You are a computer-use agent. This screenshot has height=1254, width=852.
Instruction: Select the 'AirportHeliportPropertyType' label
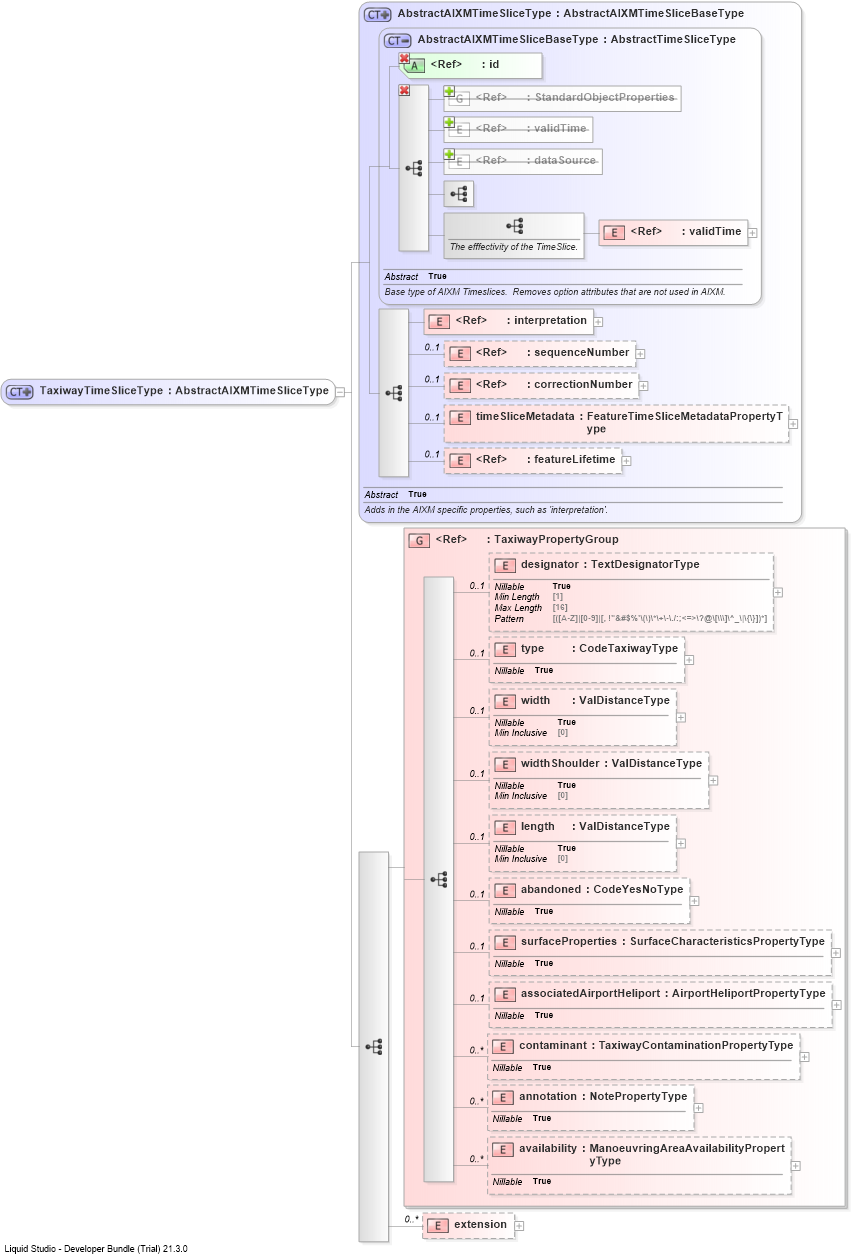[x=749, y=994]
